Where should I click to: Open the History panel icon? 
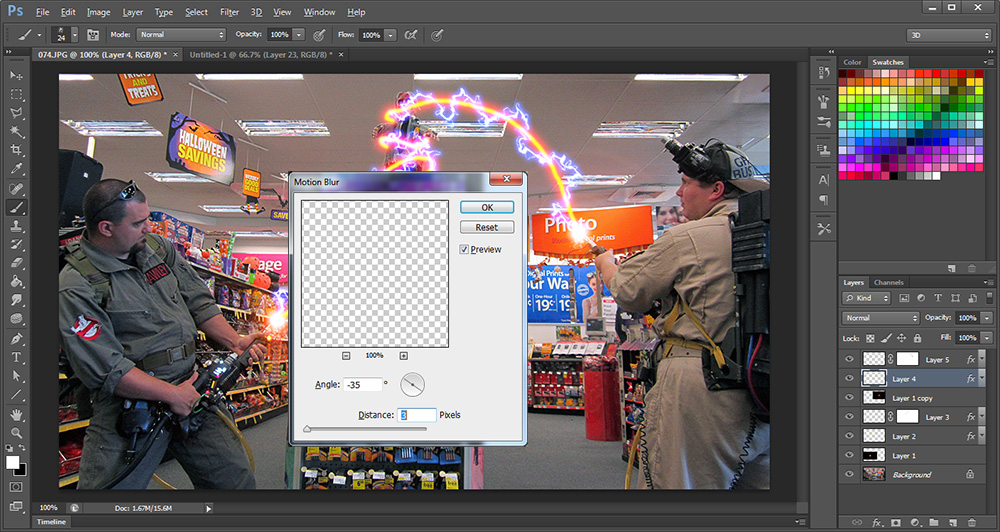point(823,73)
